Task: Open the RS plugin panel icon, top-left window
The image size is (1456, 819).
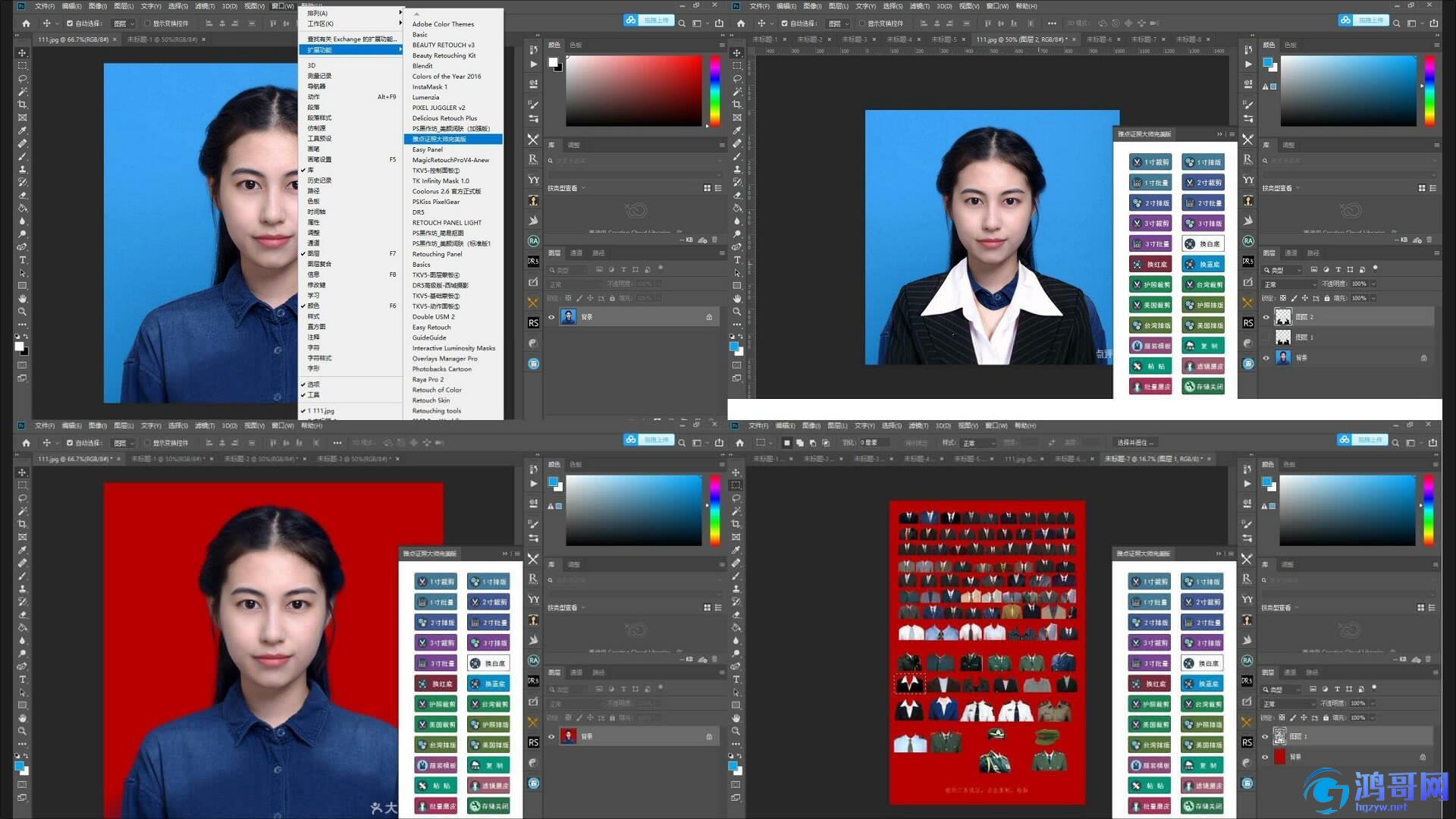Action: (x=533, y=323)
